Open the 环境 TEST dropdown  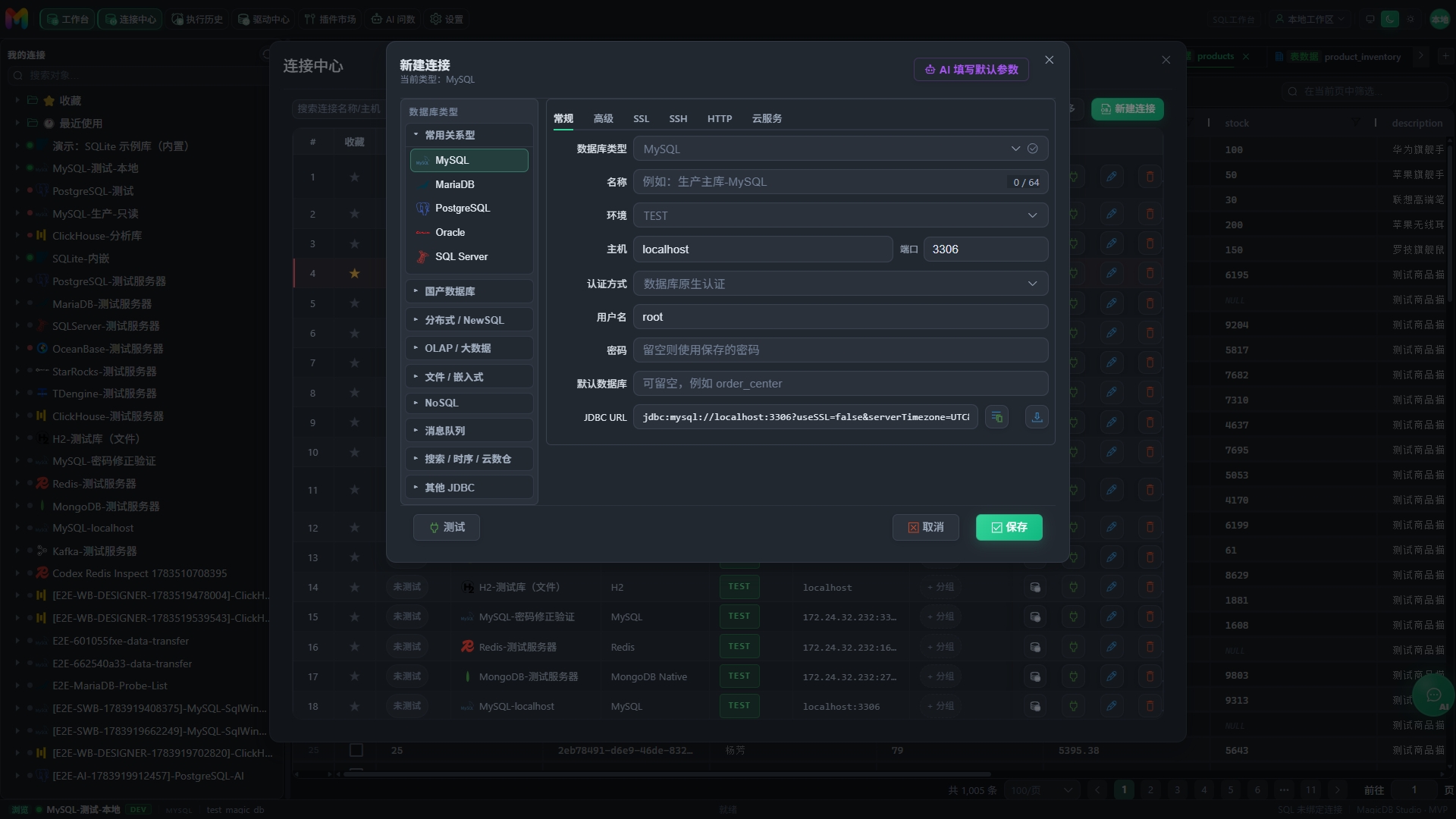(x=840, y=215)
